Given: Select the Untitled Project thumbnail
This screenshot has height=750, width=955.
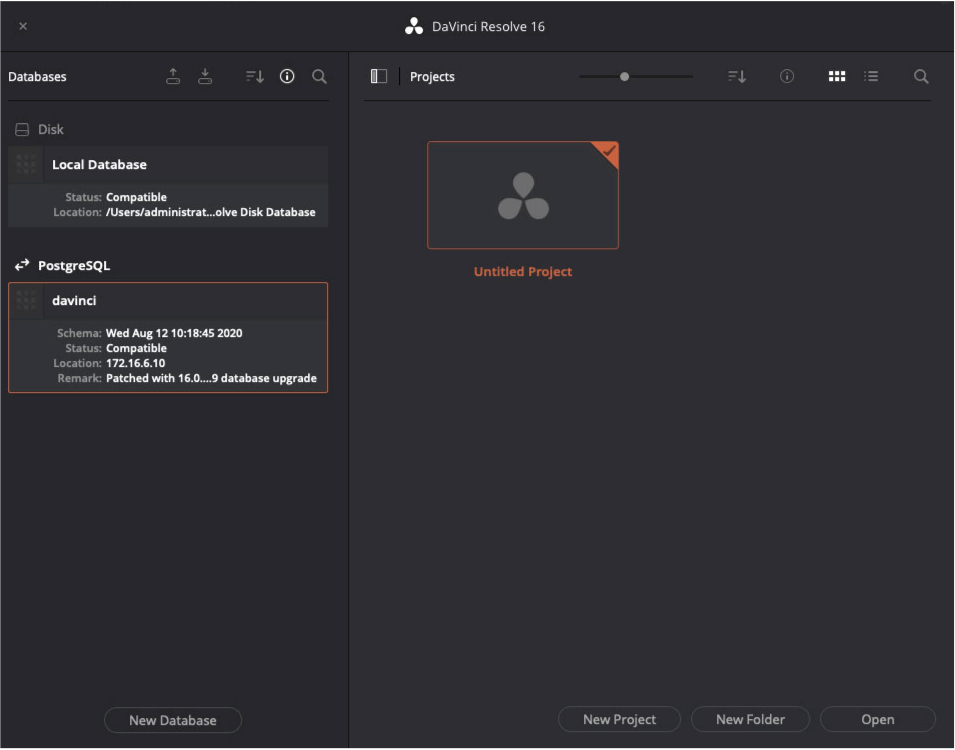Looking at the screenshot, I should click(x=523, y=195).
